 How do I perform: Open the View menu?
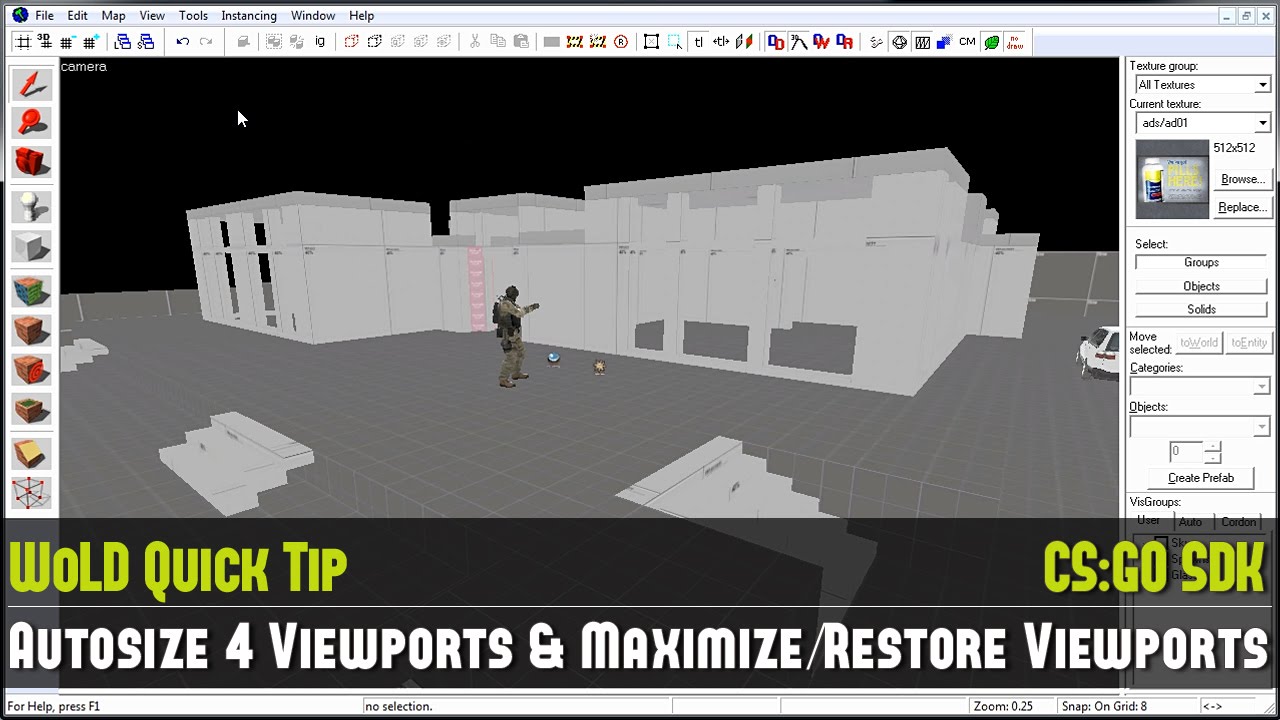click(152, 15)
